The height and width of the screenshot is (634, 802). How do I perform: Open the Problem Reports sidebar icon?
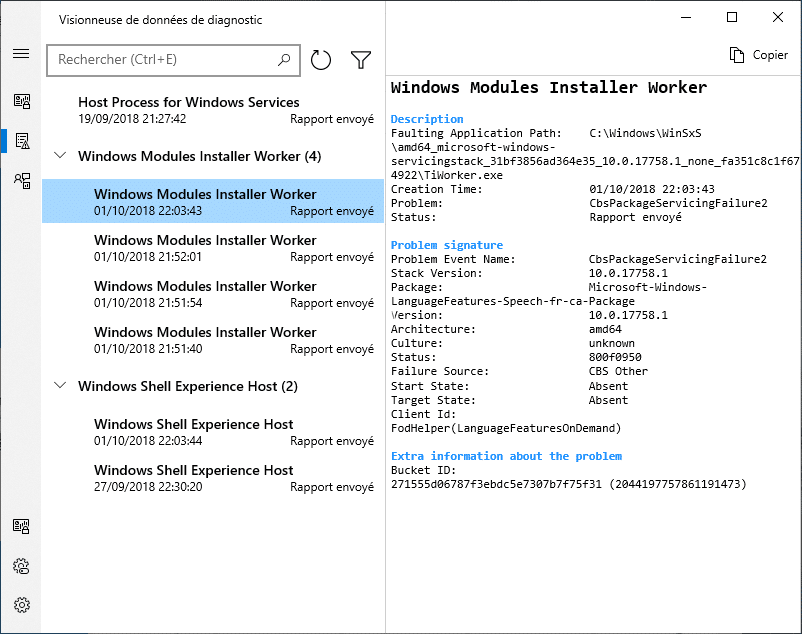pos(21,140)
